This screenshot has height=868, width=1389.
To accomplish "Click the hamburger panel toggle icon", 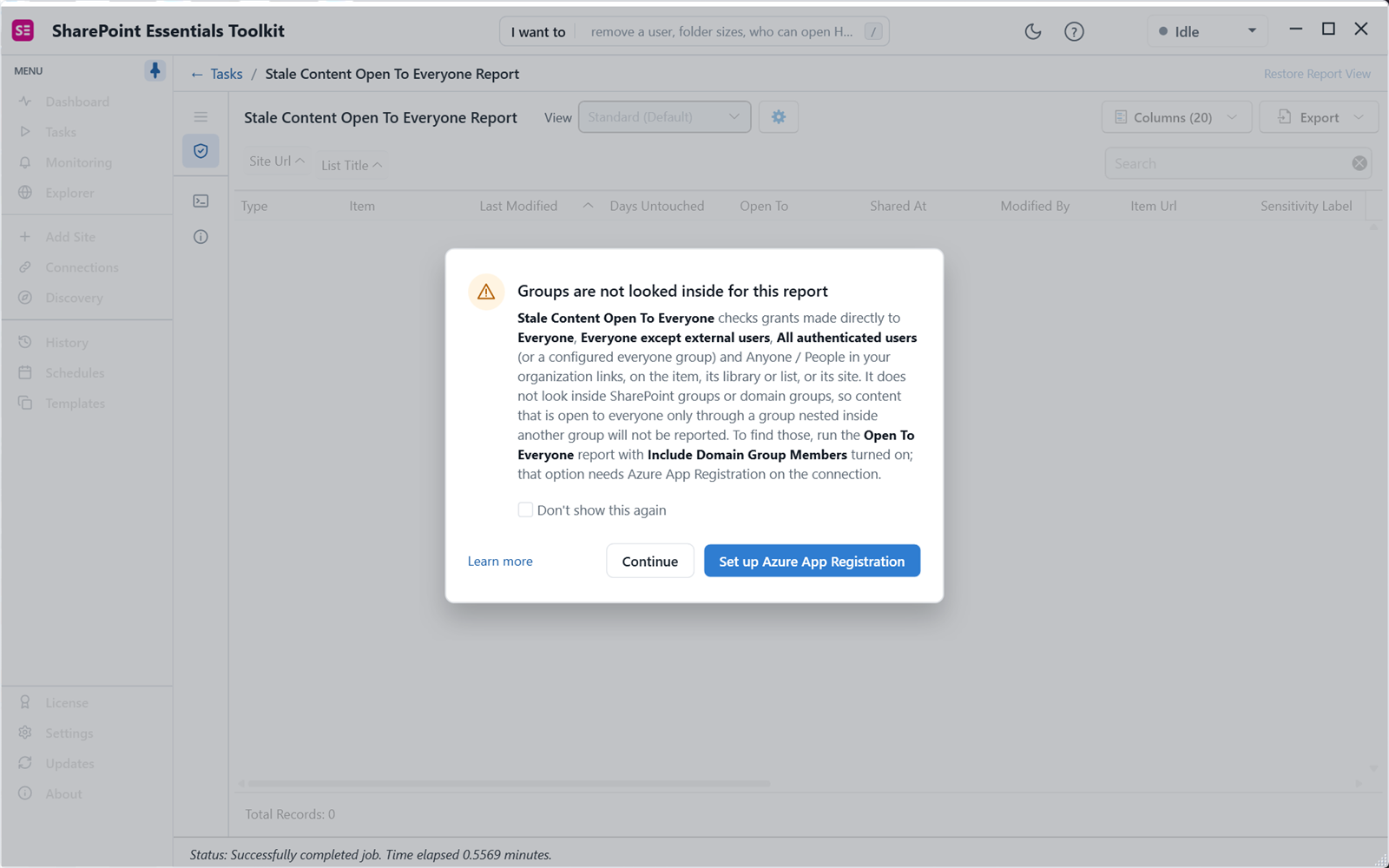I will pos(201,117).
